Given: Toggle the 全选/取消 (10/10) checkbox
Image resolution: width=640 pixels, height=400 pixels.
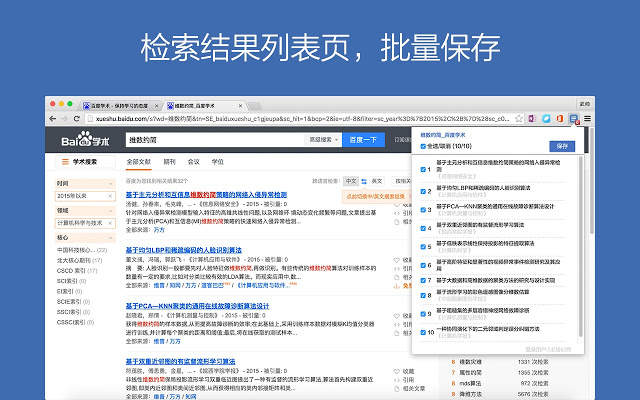Looking at the screenshot, I should point(423,146).
